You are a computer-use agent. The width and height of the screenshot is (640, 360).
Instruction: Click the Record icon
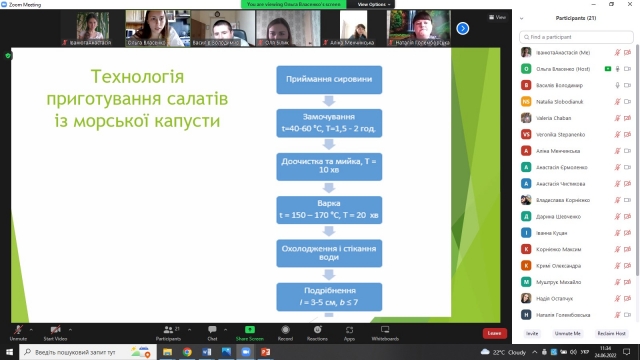pyautogui.click(x=285, y=329)
